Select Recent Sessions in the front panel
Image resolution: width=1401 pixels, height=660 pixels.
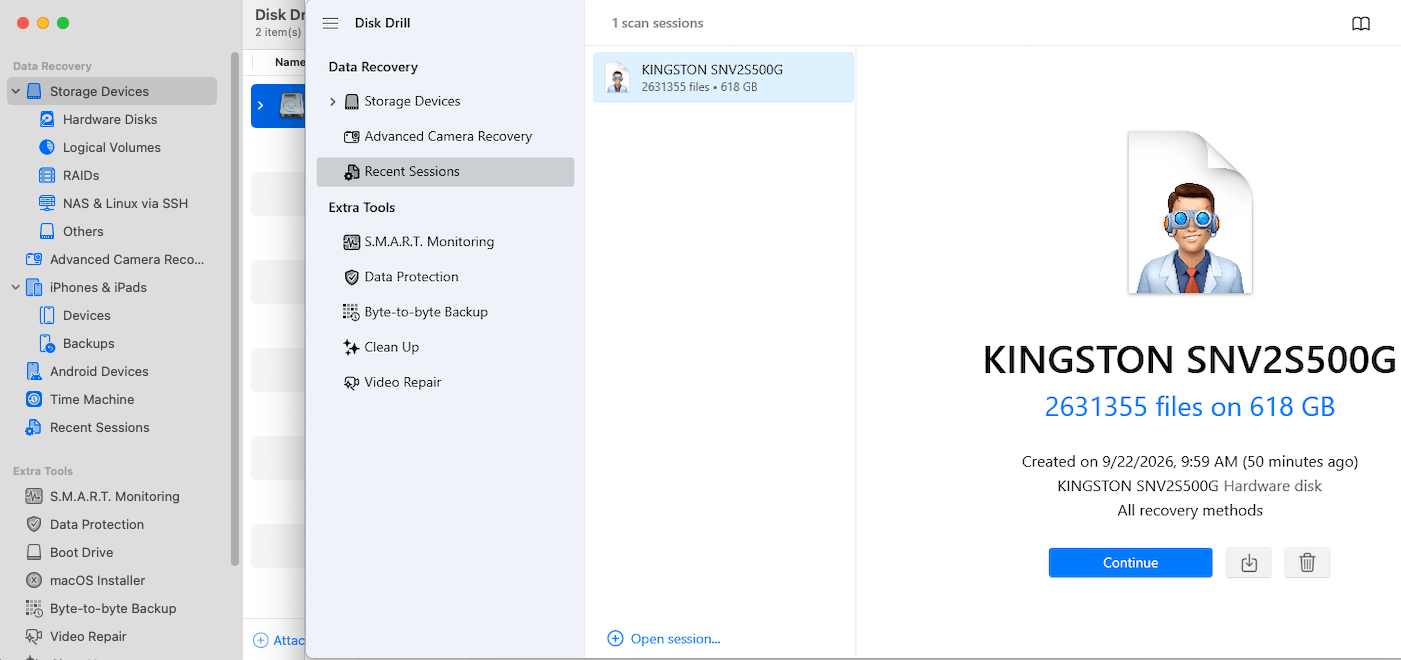pos(445,171)
